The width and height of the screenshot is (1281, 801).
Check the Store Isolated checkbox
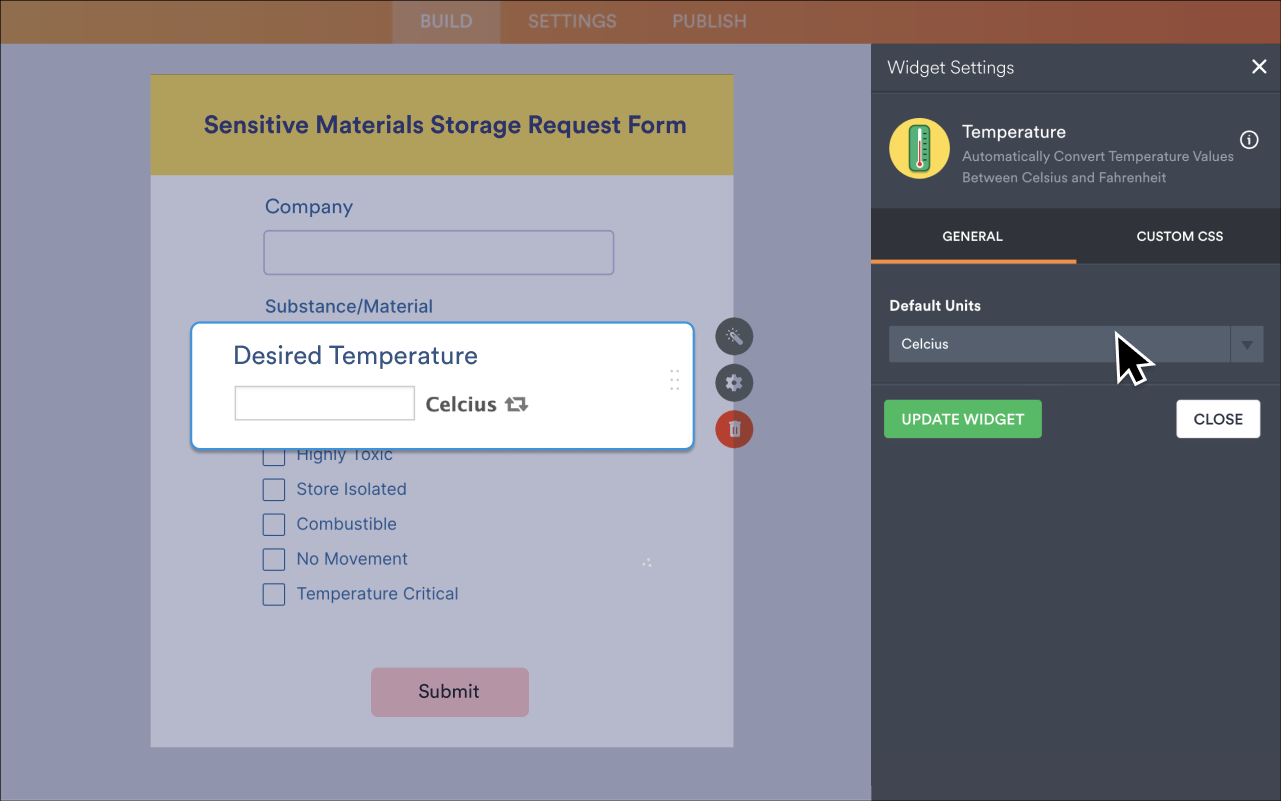[274, 489]
